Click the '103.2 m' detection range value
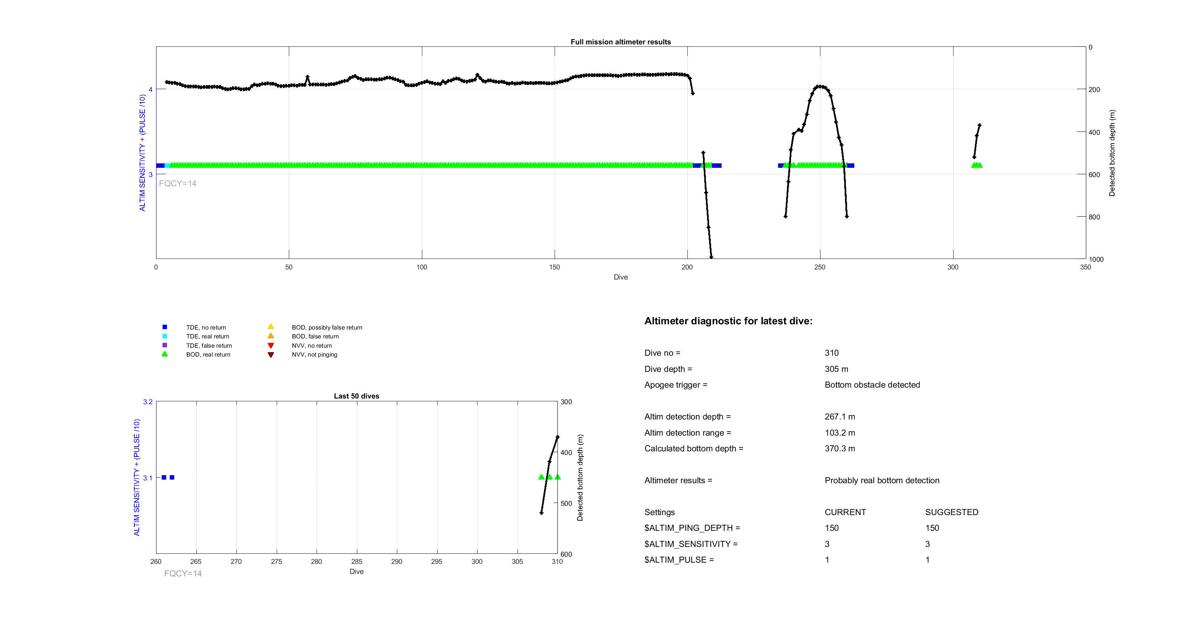The height and width of the screenshot is (622, 1200). pyautogui.click(x=840, y=433)
